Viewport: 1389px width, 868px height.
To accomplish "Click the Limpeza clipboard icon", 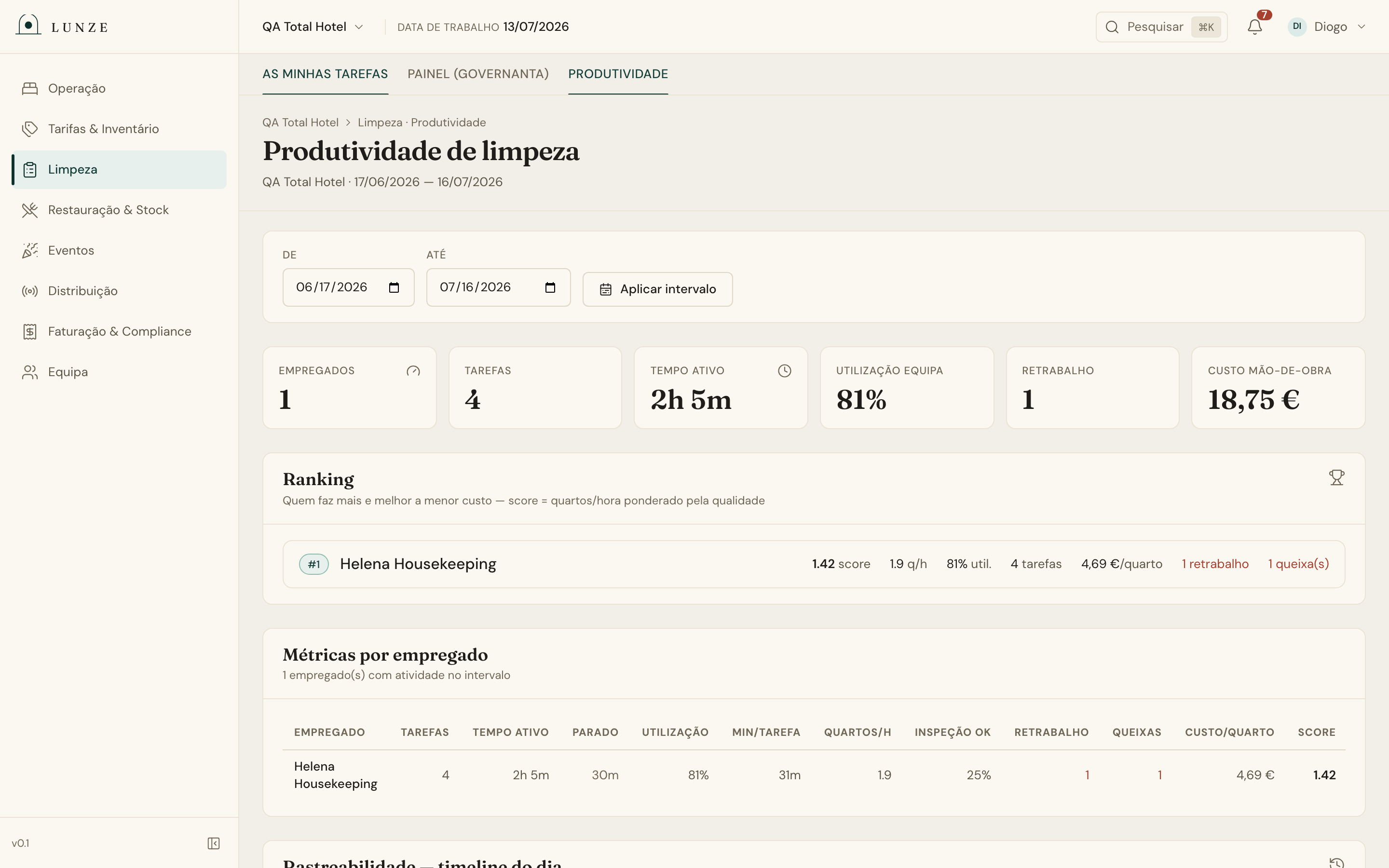I will 30,169.
